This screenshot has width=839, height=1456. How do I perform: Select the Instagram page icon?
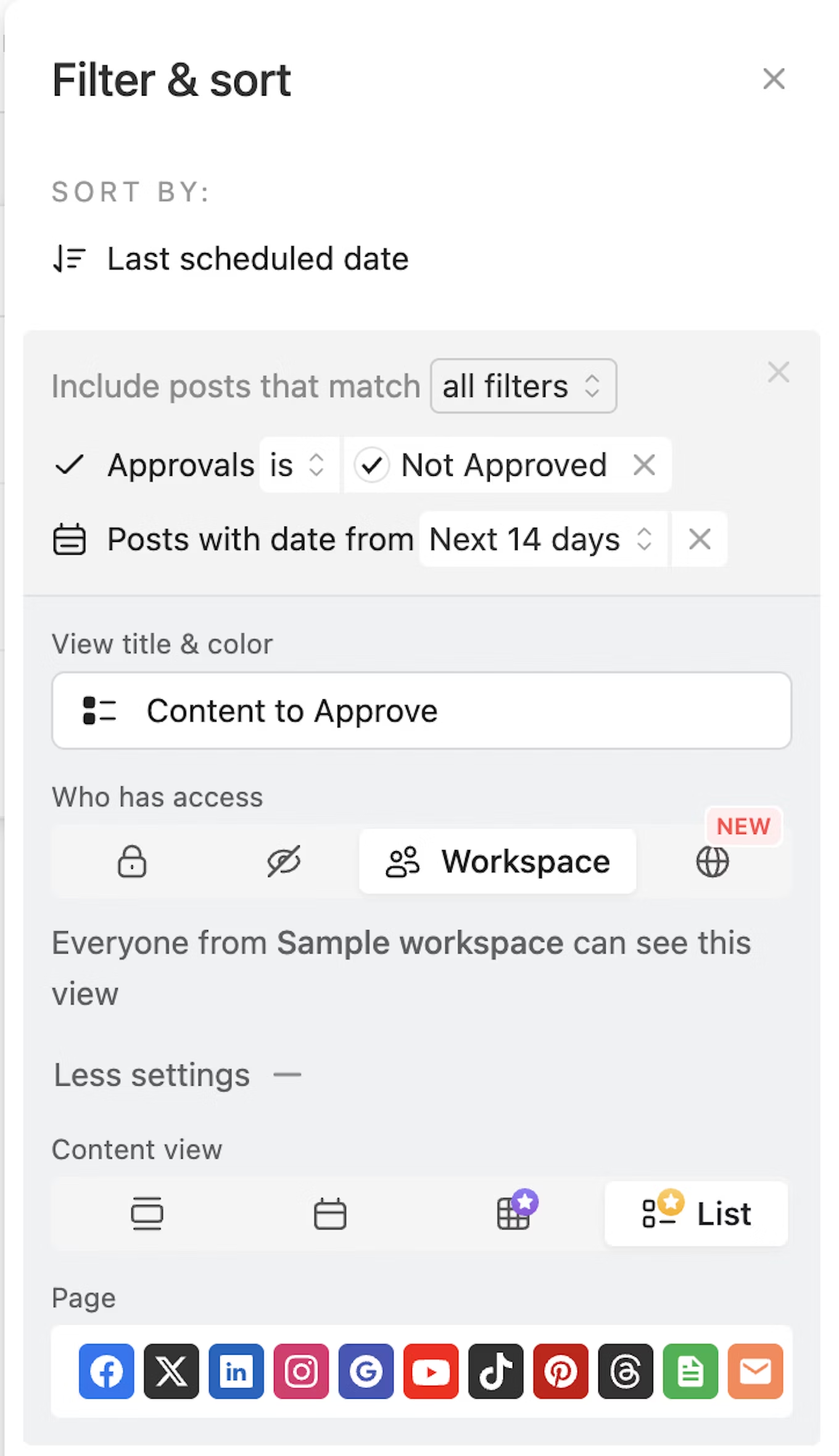point(301,1371)
